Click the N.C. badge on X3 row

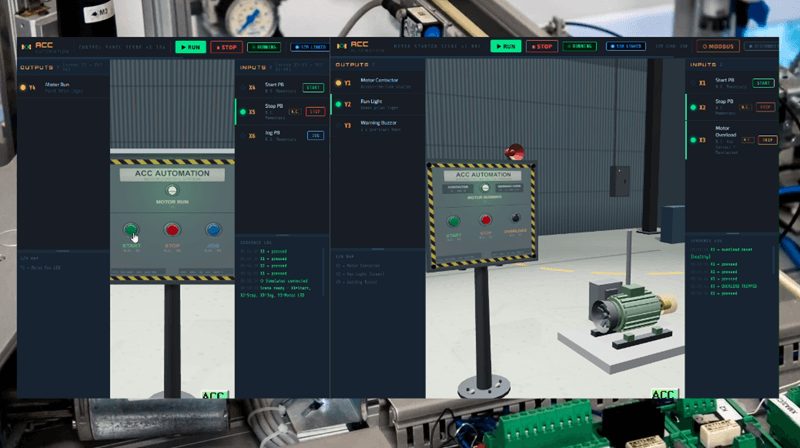tap(747, 140)
